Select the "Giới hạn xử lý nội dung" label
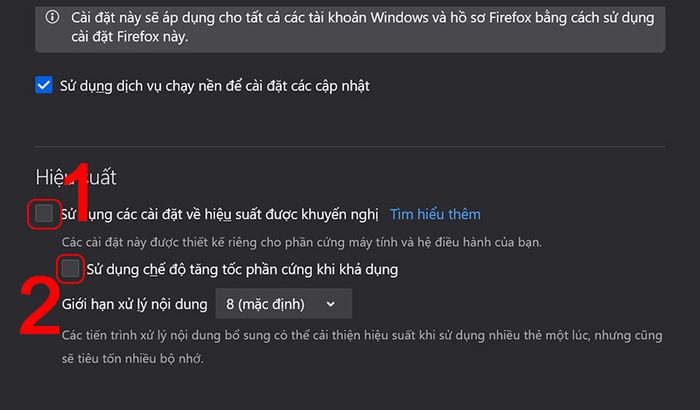Viewport: 700px width, 410px height. tap(134, 304)
